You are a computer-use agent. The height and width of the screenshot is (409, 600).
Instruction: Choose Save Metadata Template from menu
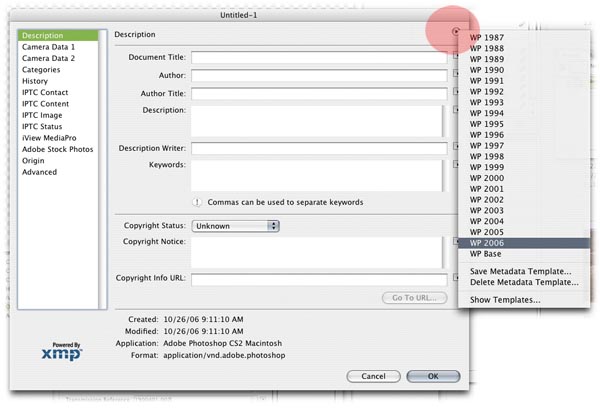point(520,271)
